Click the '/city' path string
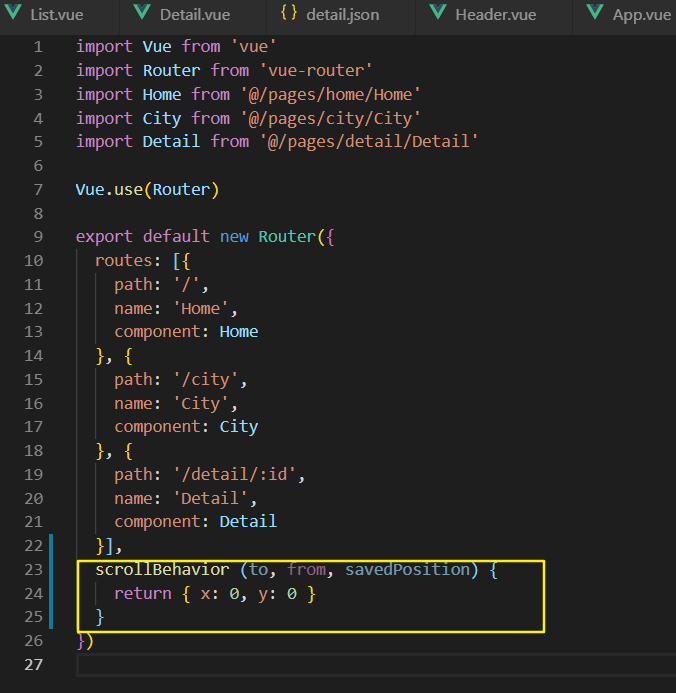The width and height of the screenshot is (676, 693). click(x=206, y=380)
